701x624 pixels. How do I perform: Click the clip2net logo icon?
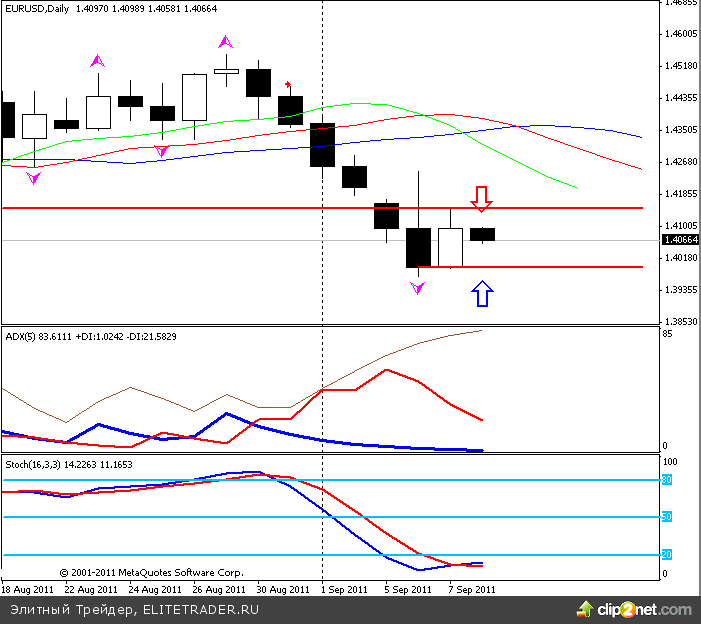pos(585,608)
